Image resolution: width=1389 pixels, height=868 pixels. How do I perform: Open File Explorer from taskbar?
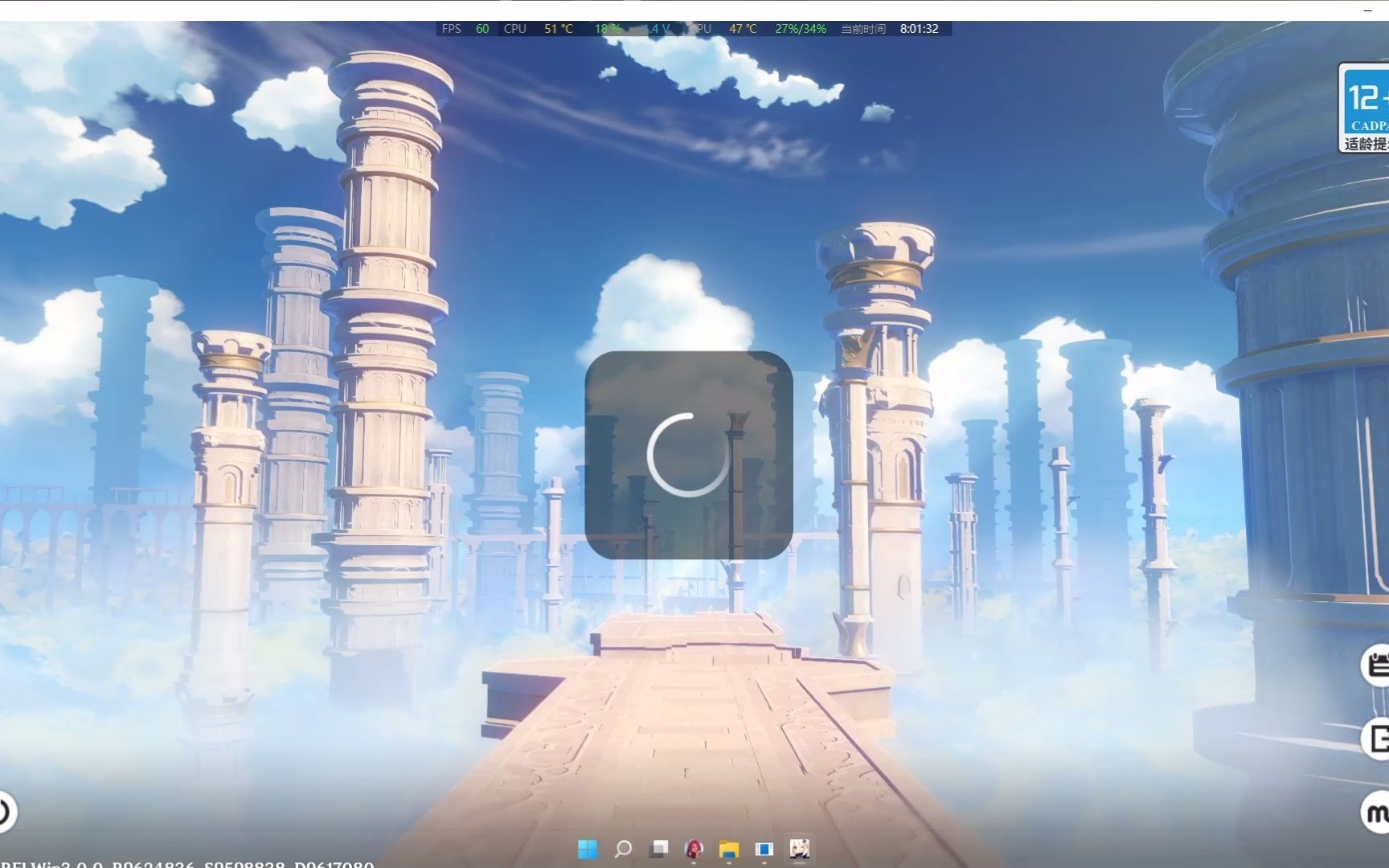pos(729,849)
